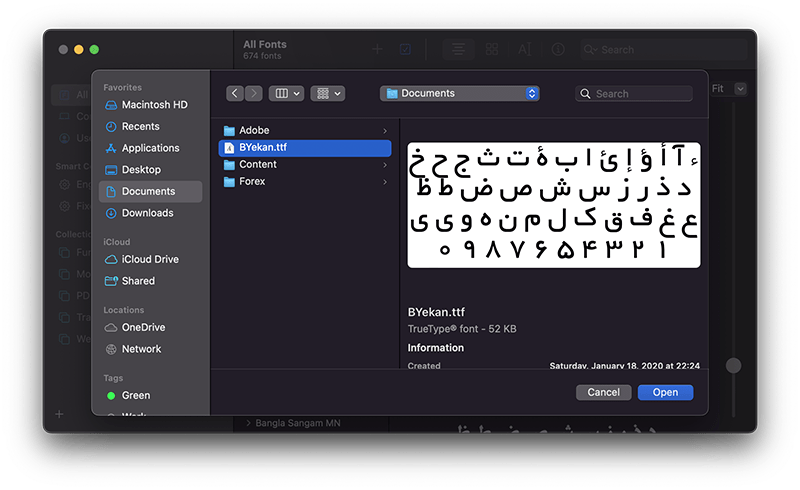Go forward with the right chevron button
The width and height of the screenshot is (800, 490).
254,93
